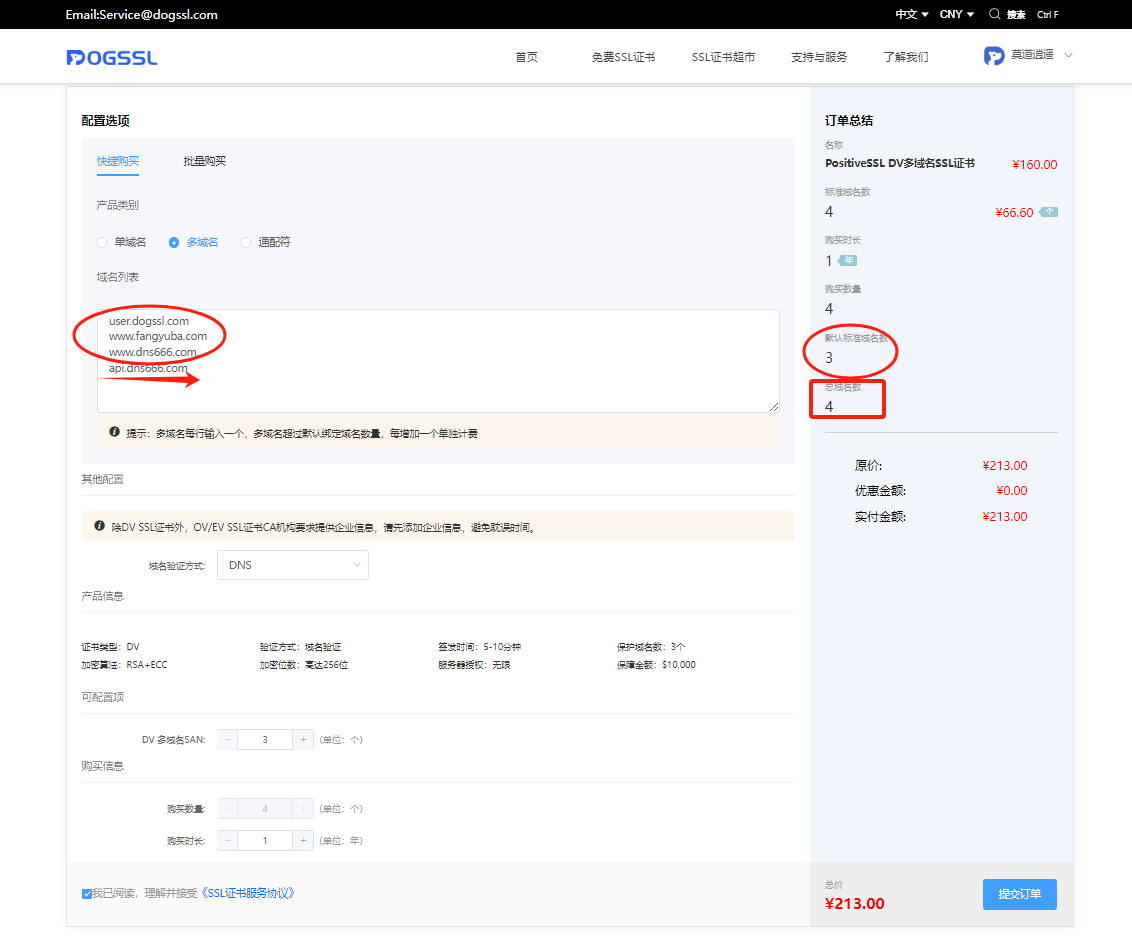Click the 购买时长 number field
The image size is (1132, 941).
tap(265, 841)
